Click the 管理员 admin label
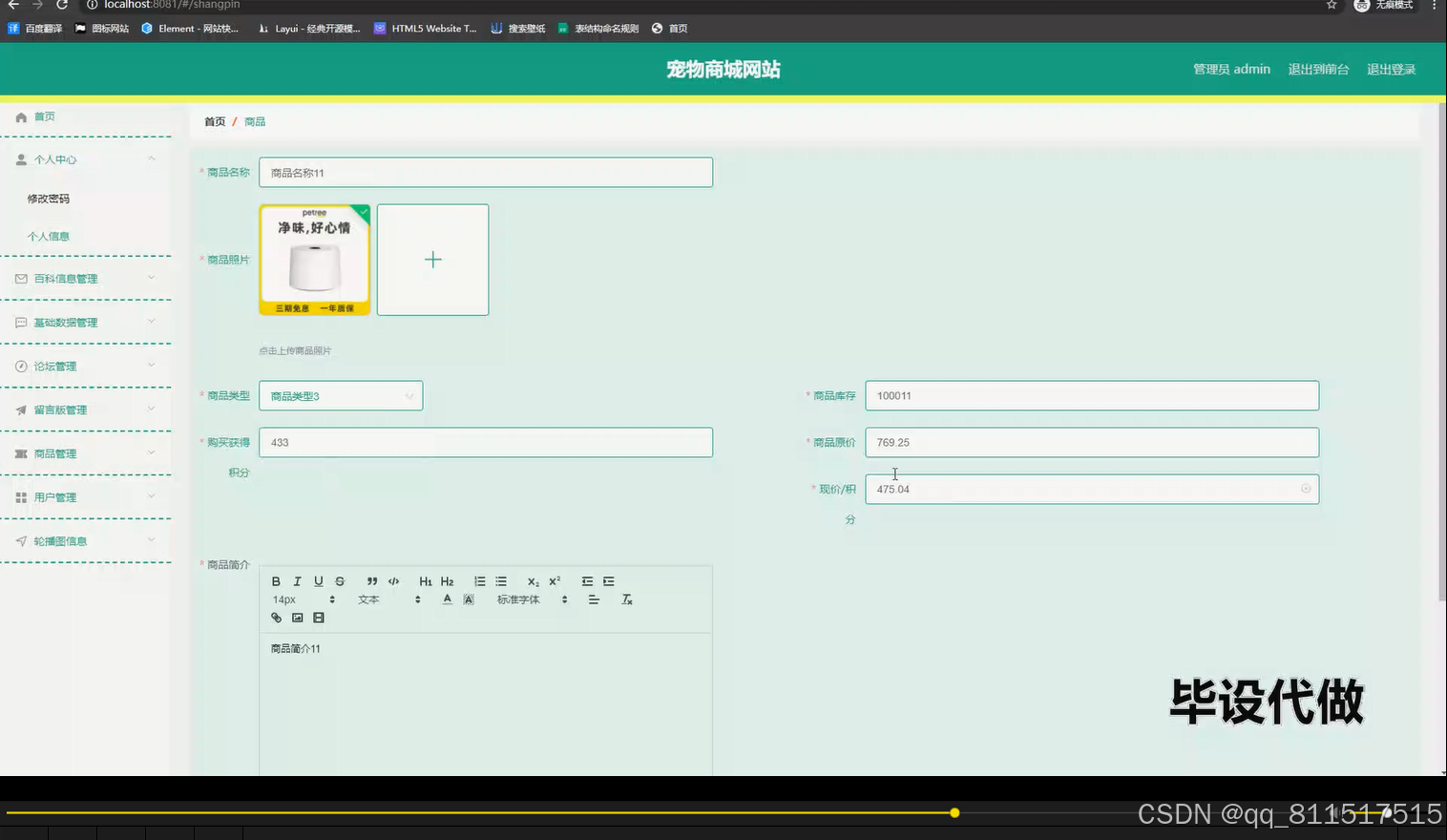The width and height of the screenshot is (1447, 840). point(1231,69)
